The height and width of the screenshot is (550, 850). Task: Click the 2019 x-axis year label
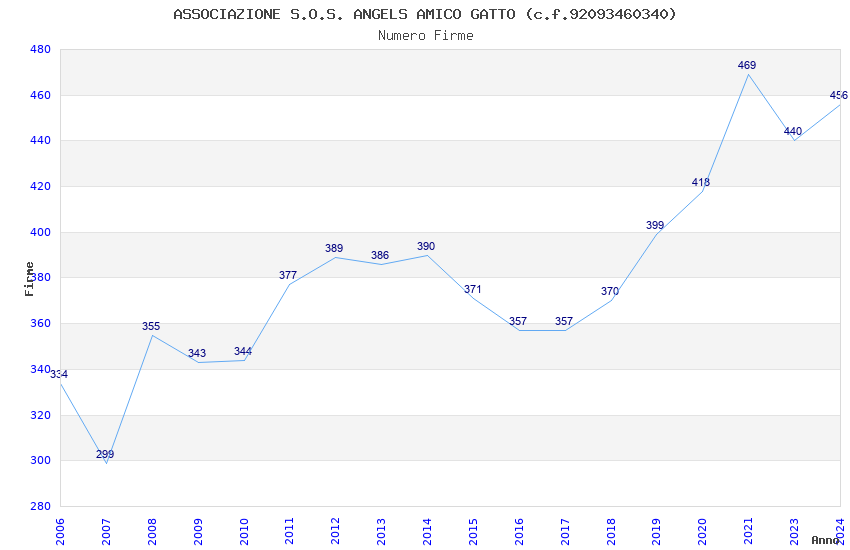coord(656,531)
